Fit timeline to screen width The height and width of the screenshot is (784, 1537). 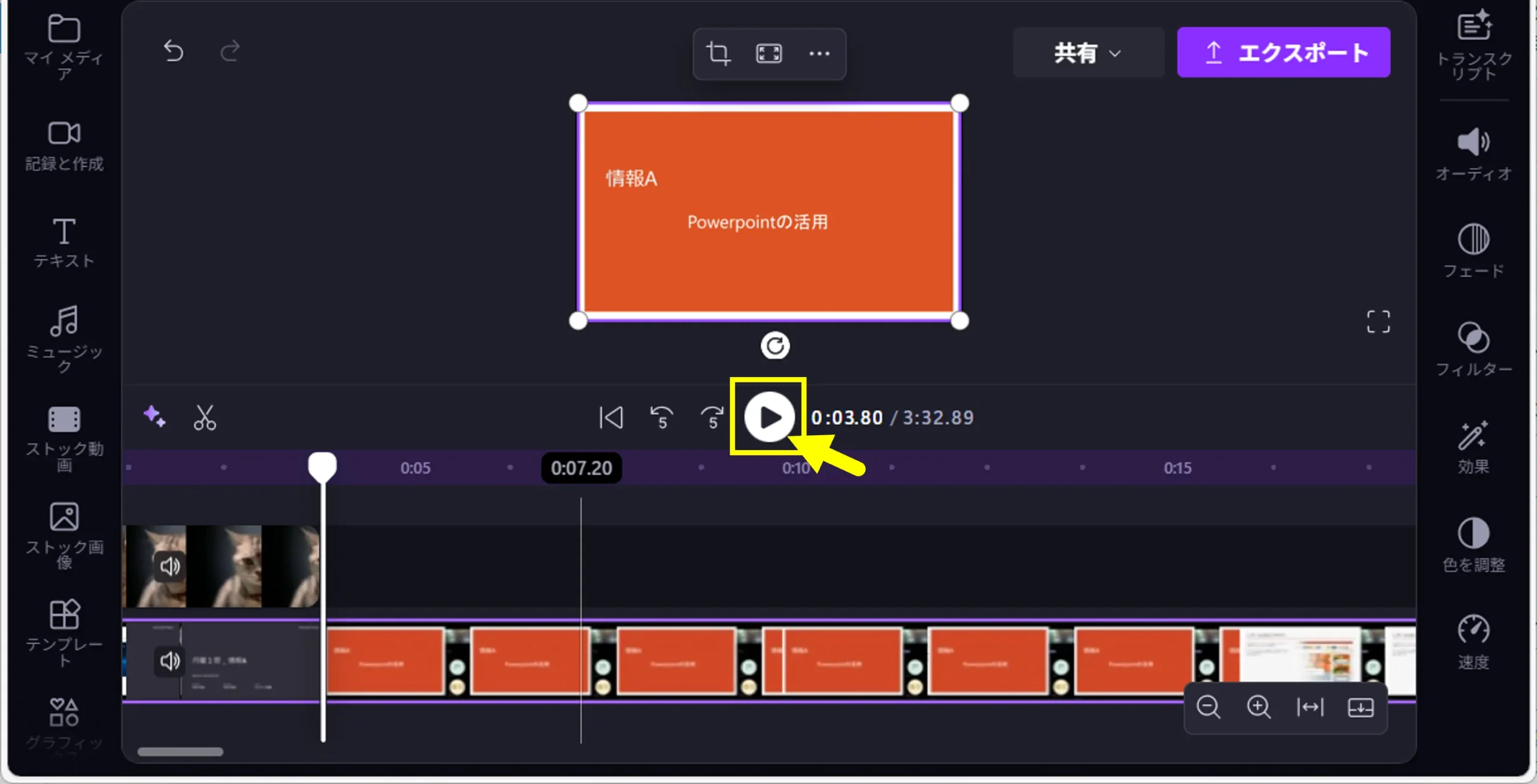[x=1309, y=707]
